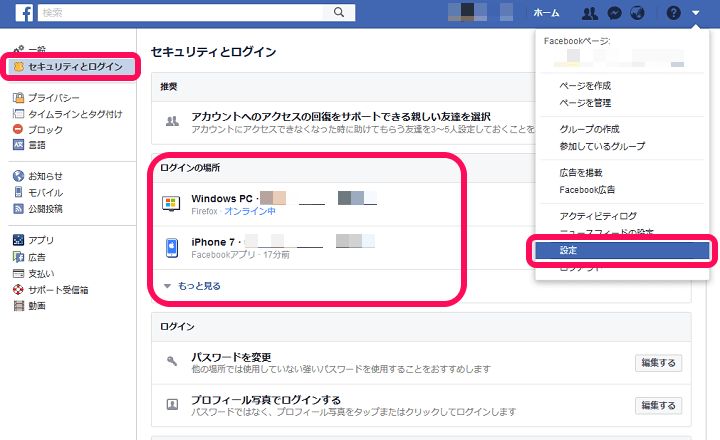Select ページを管理 in dropdown menu
The width and height of the screenshot is (720, 440).
point(585,103)
